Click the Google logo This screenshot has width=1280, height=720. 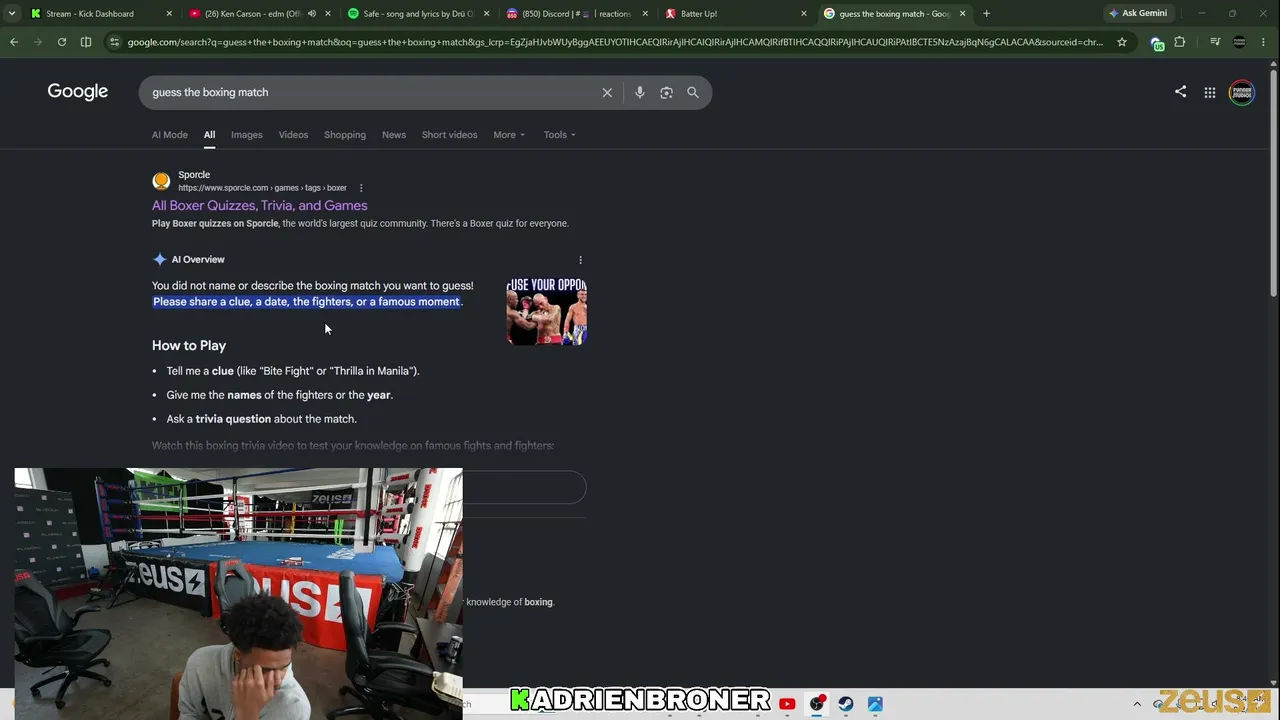[78, 92]
